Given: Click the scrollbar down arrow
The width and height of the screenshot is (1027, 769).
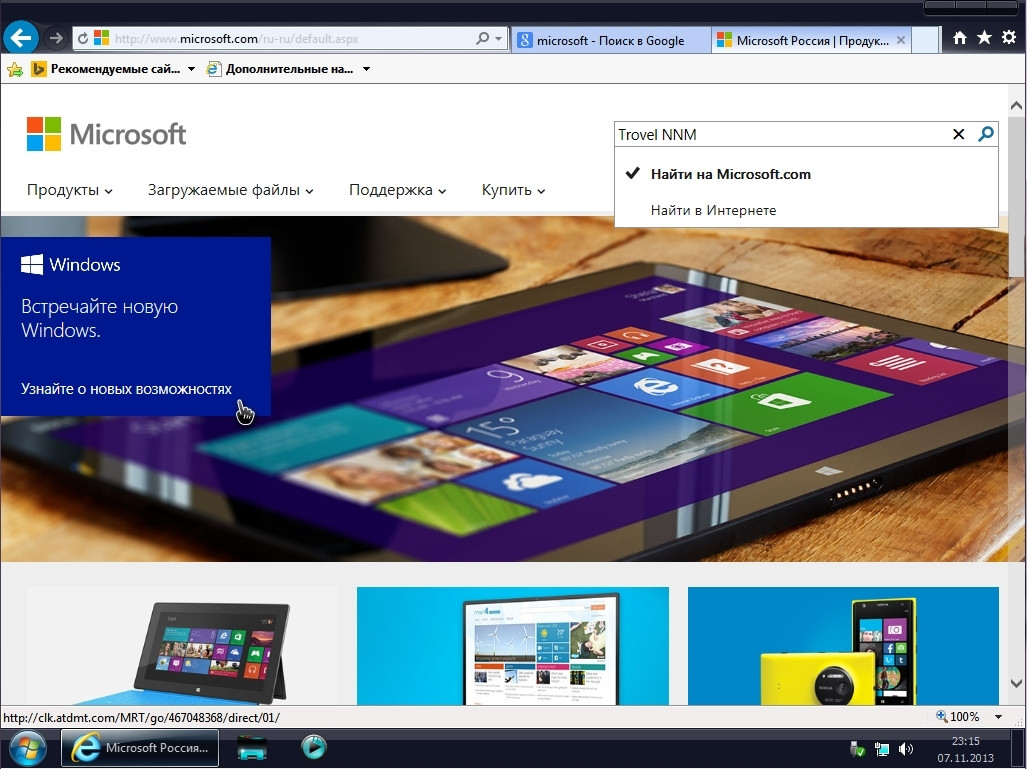Looking at the screenshot, I should point(1017,683).
